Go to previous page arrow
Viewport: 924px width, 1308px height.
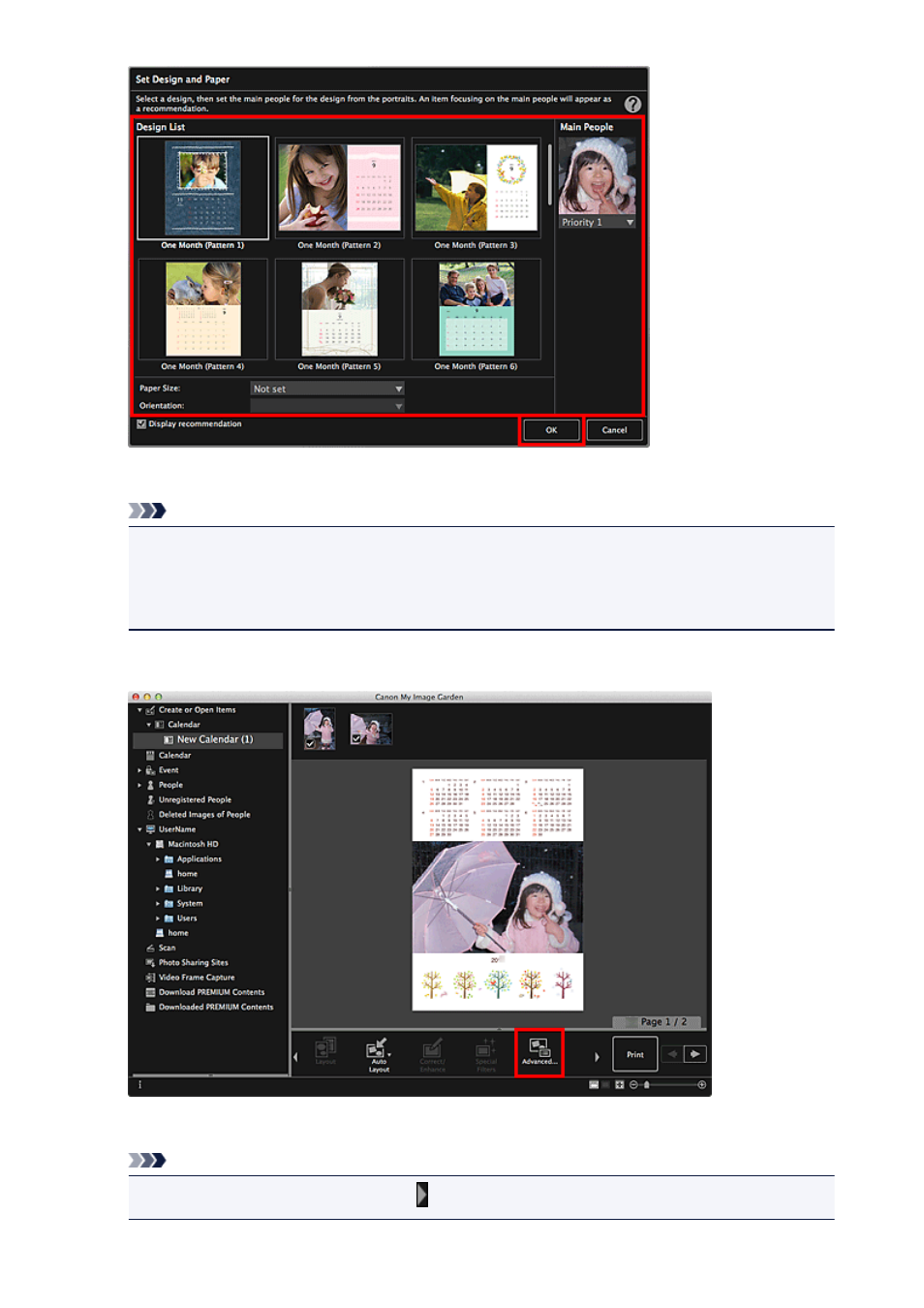[x=672, y=1054]
